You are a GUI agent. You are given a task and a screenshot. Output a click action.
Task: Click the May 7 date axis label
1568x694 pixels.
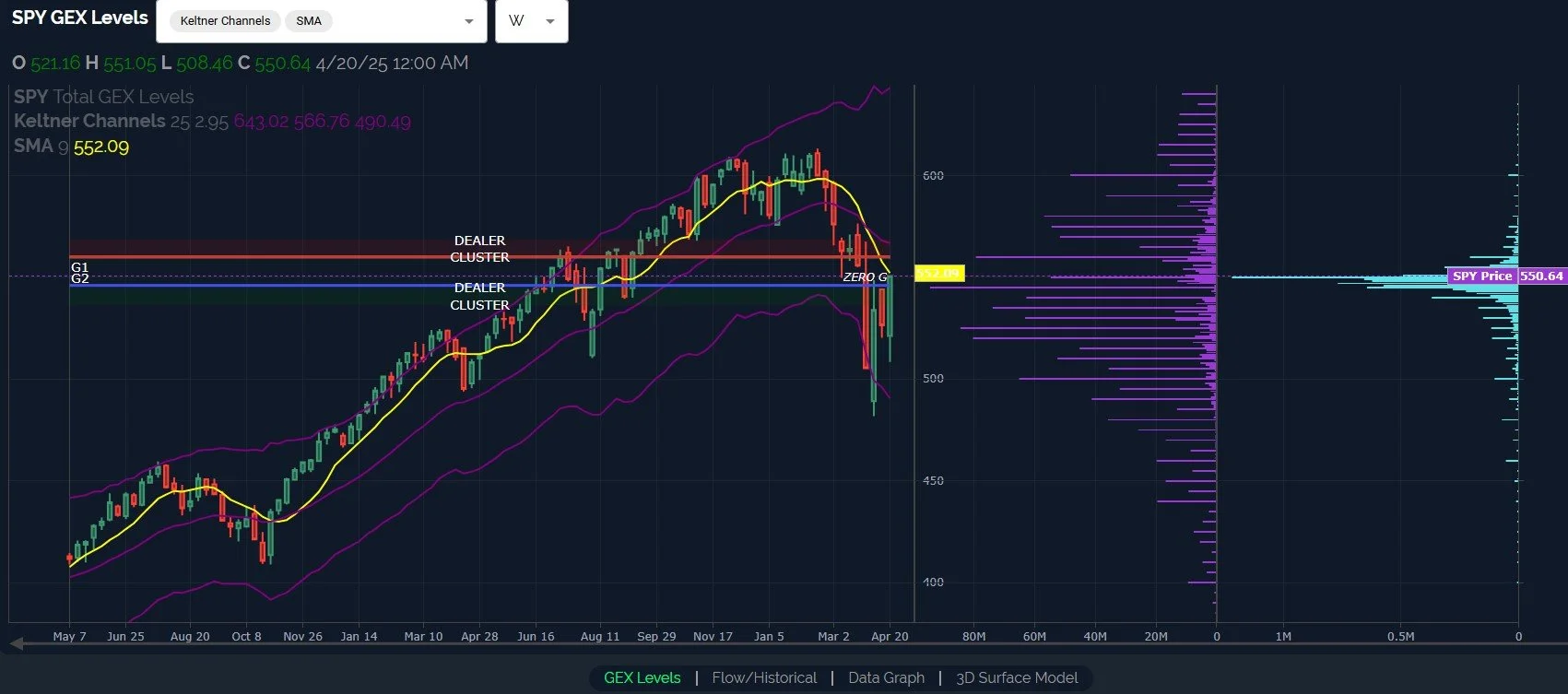pyautogui.click(x=69, y=636)
